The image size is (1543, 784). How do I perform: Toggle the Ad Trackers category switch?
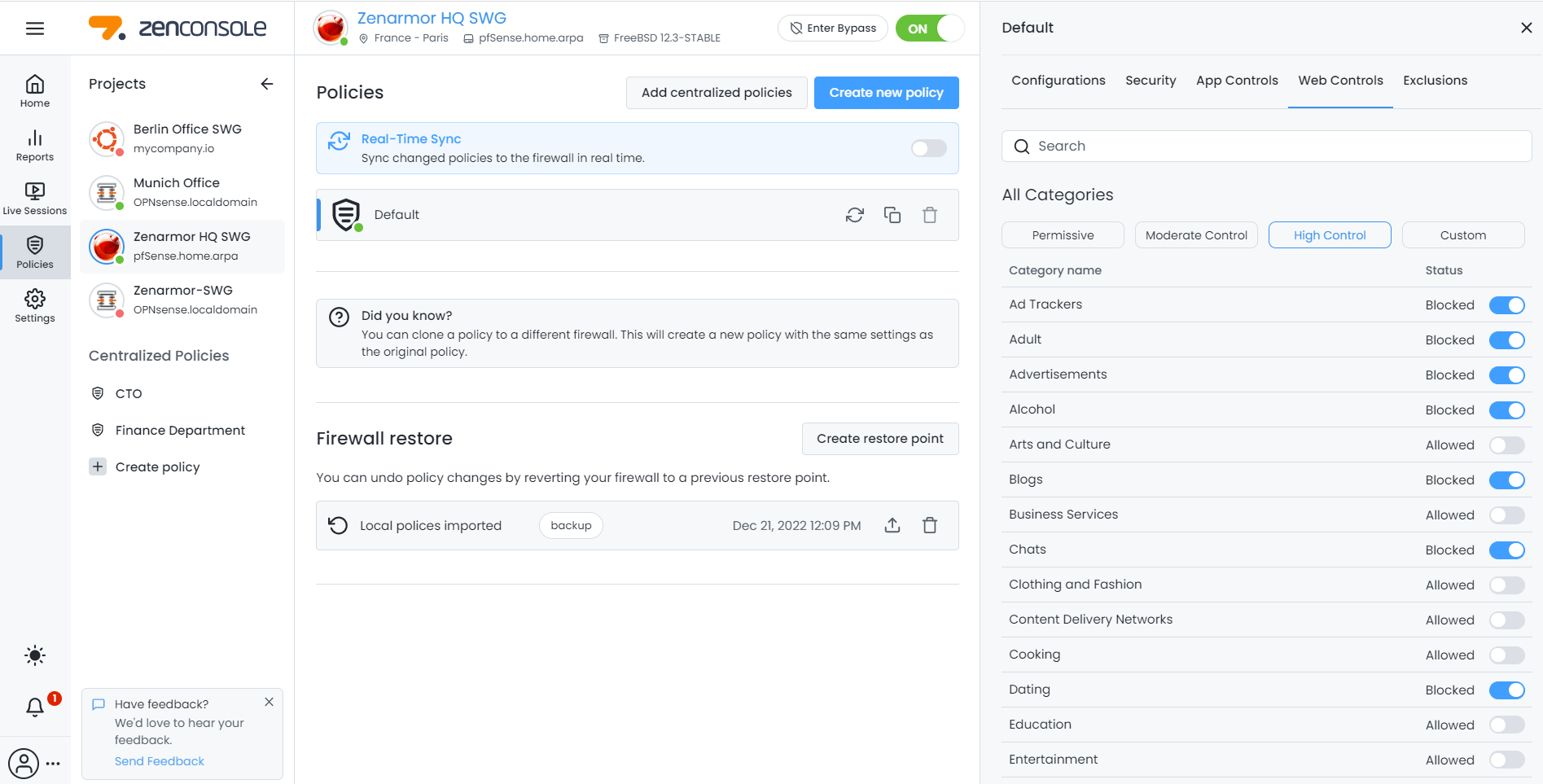click(1507, 305)
